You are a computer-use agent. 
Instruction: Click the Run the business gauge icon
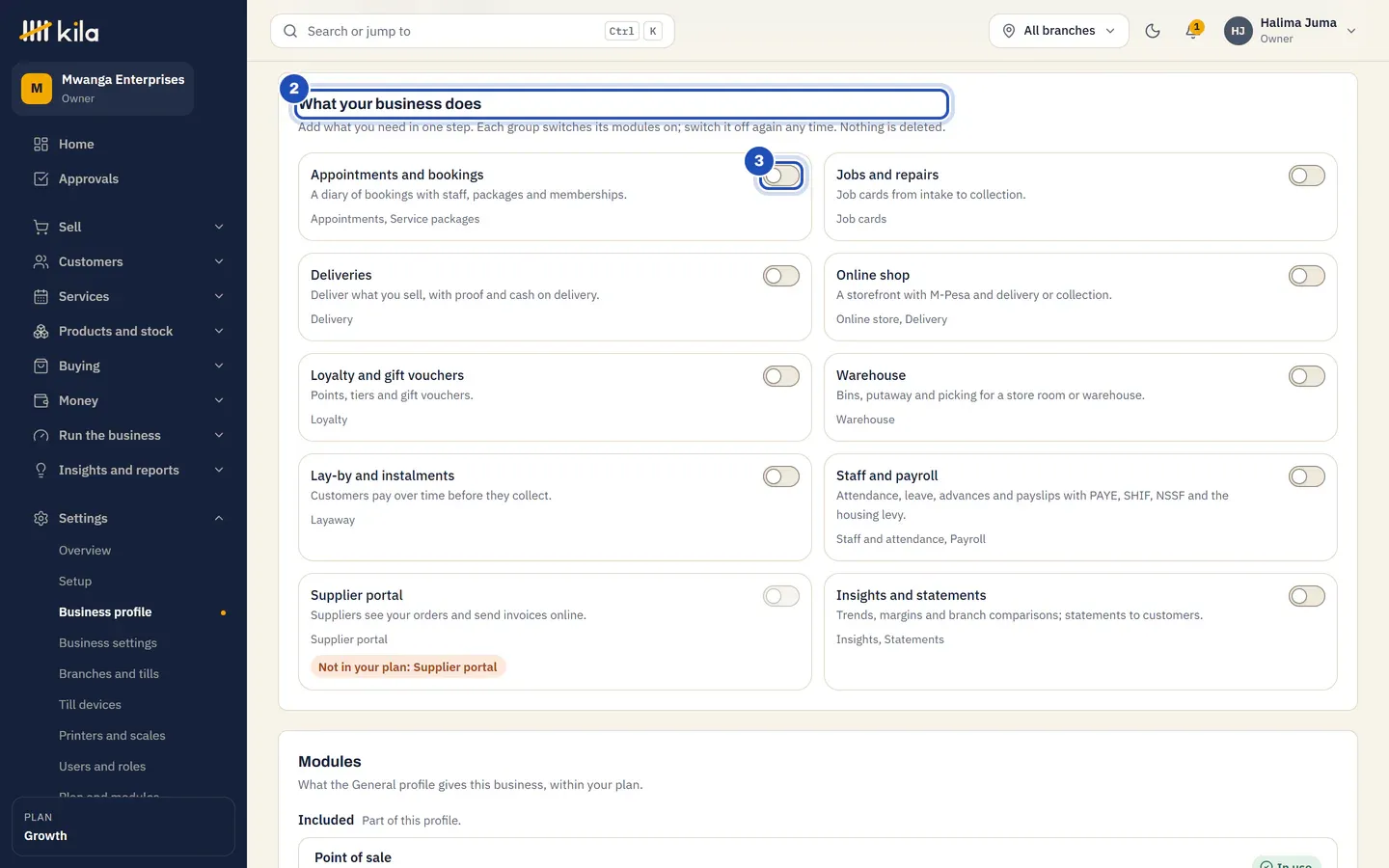(x=41, y=435)
